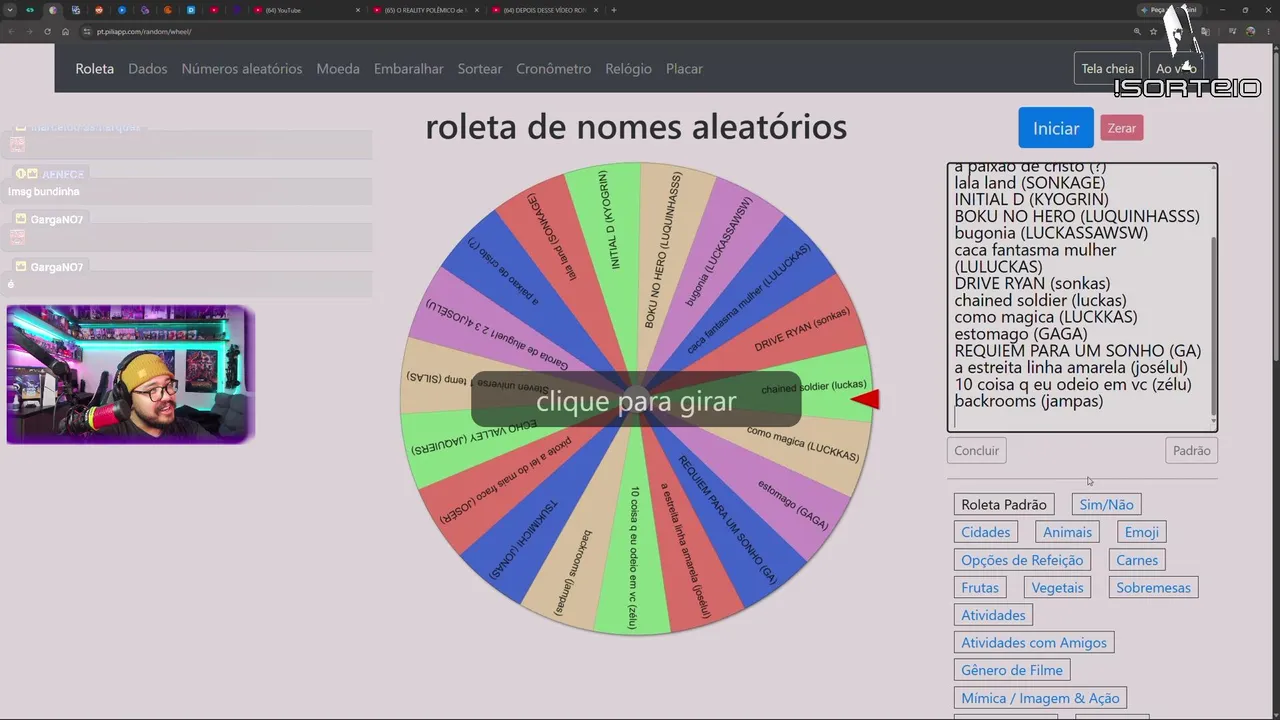Click the Tela cheia button
Screen dimensions: 1280x720
(1107, 69)
